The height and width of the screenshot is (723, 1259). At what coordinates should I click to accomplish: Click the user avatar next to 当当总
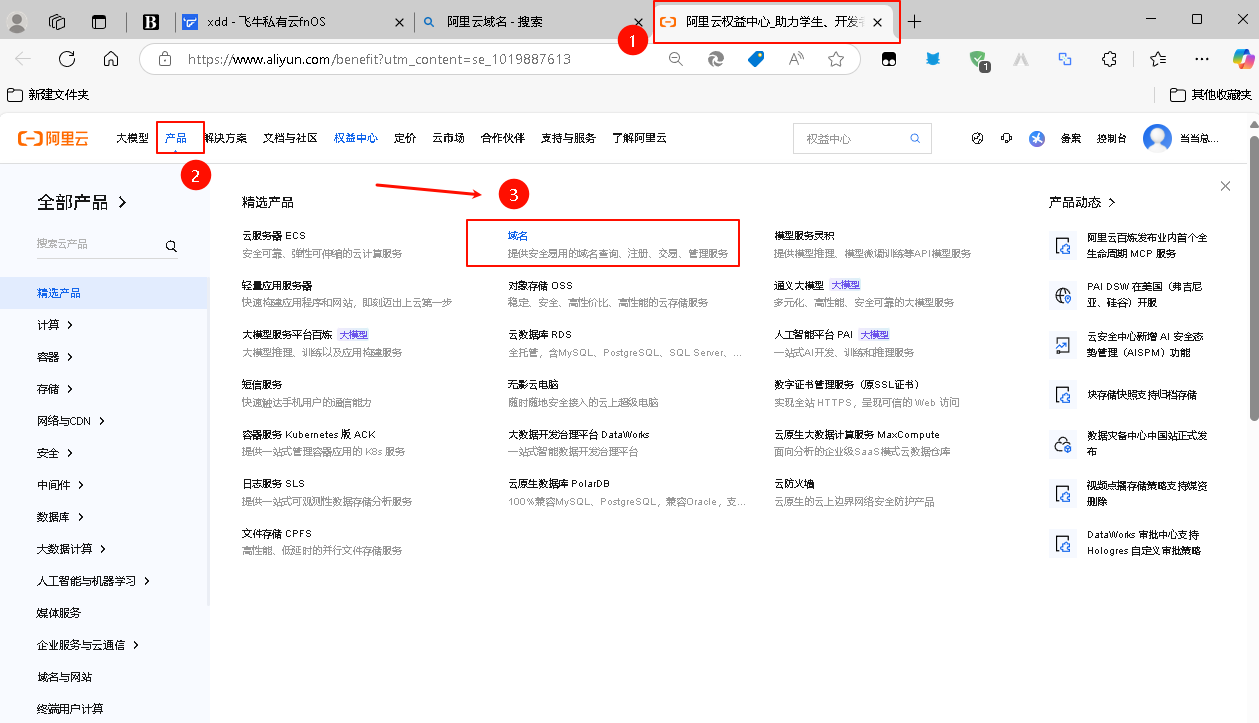point(1157,138)
